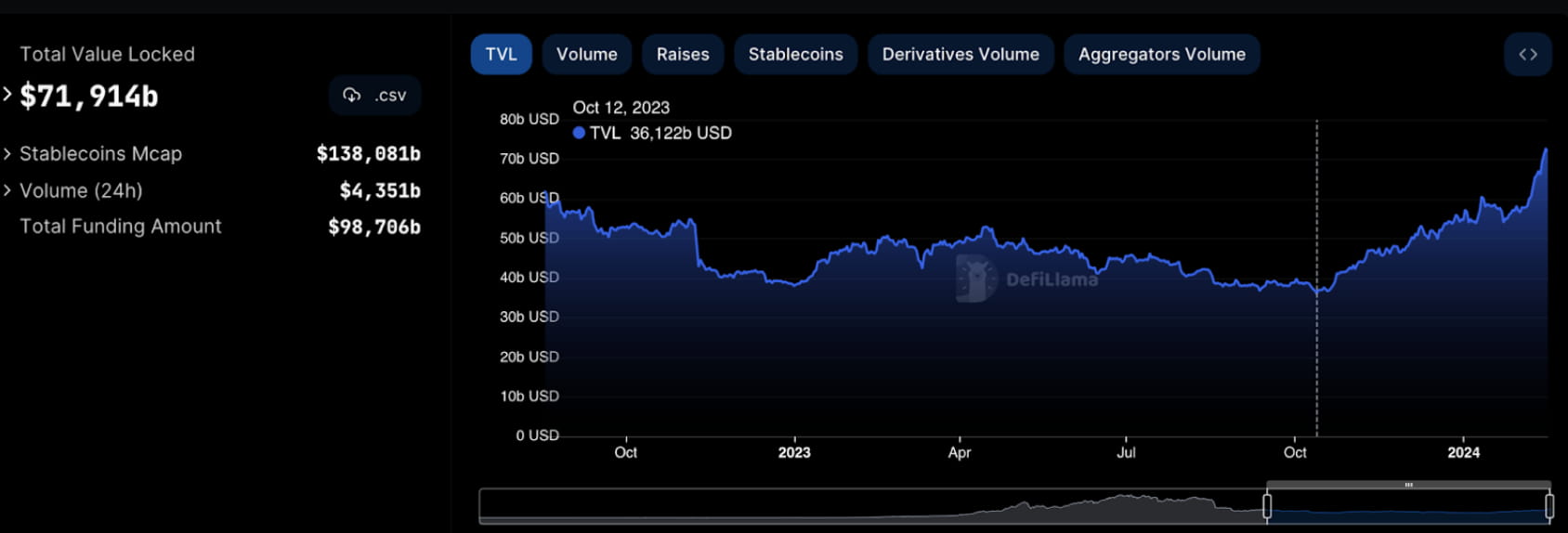Click the blue TVL legend dot
The width and height of the screenshot is (1568, 533).
click(579, 133)
